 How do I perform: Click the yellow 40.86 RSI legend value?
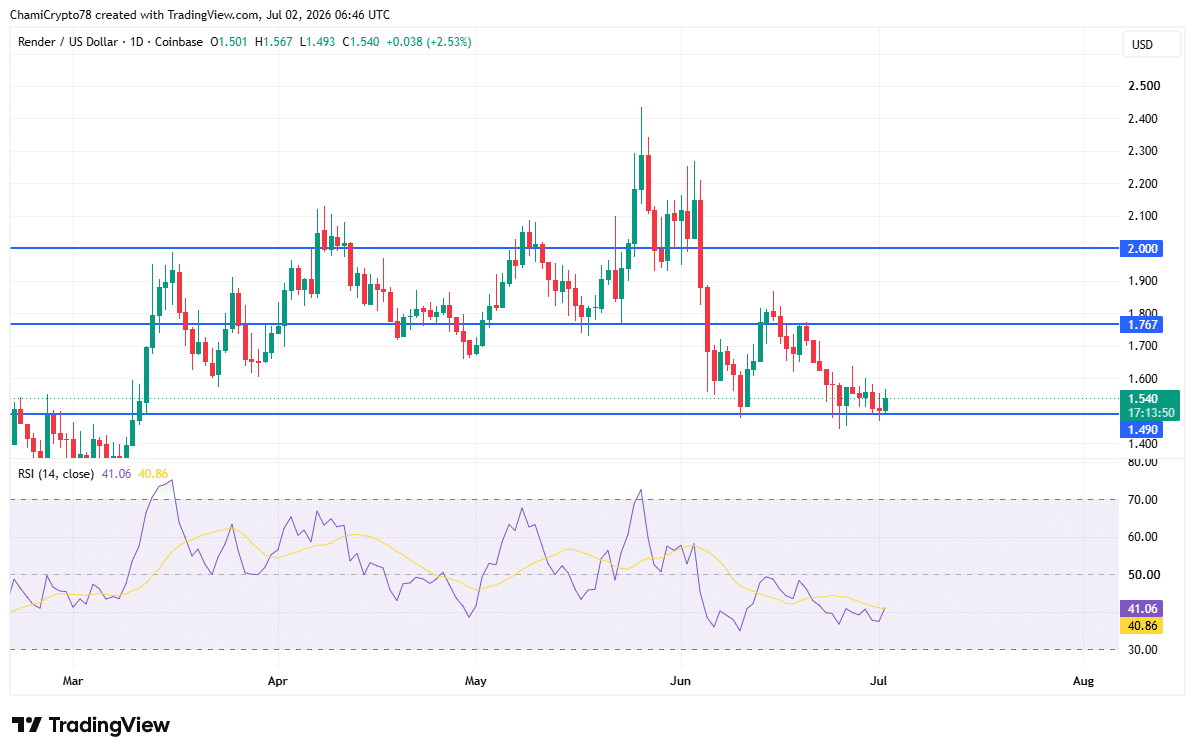click(x=153, y=474)
